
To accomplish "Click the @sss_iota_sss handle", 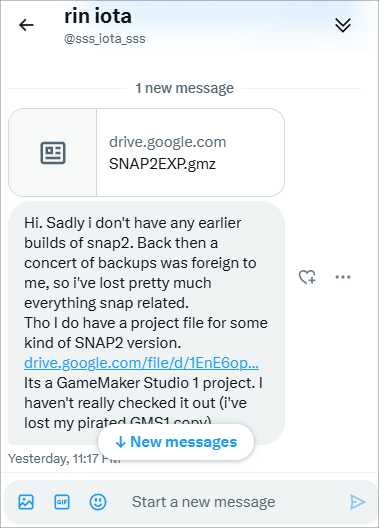I will [105, 39].
